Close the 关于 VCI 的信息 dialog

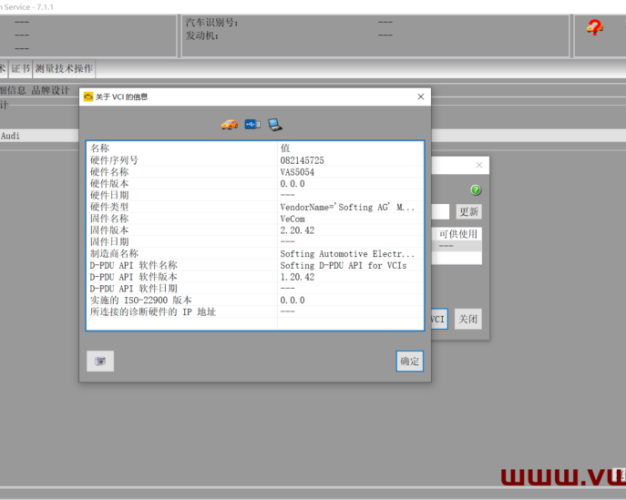tap(420, 97)
